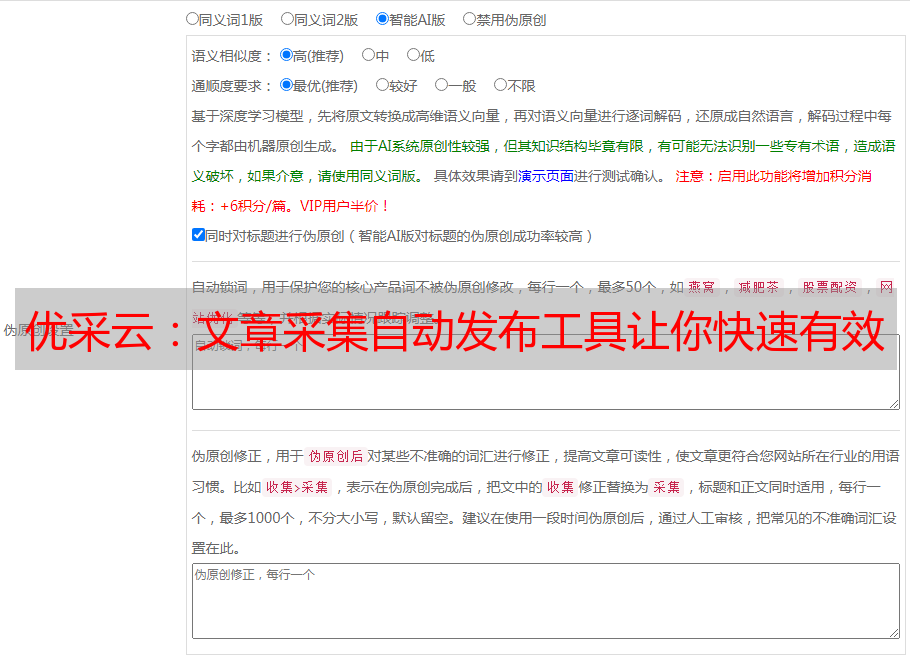Choose the 智能AI版 radio option
Image resolution: width=911 pixels, height=658 pixels.
tap(382, 19)
